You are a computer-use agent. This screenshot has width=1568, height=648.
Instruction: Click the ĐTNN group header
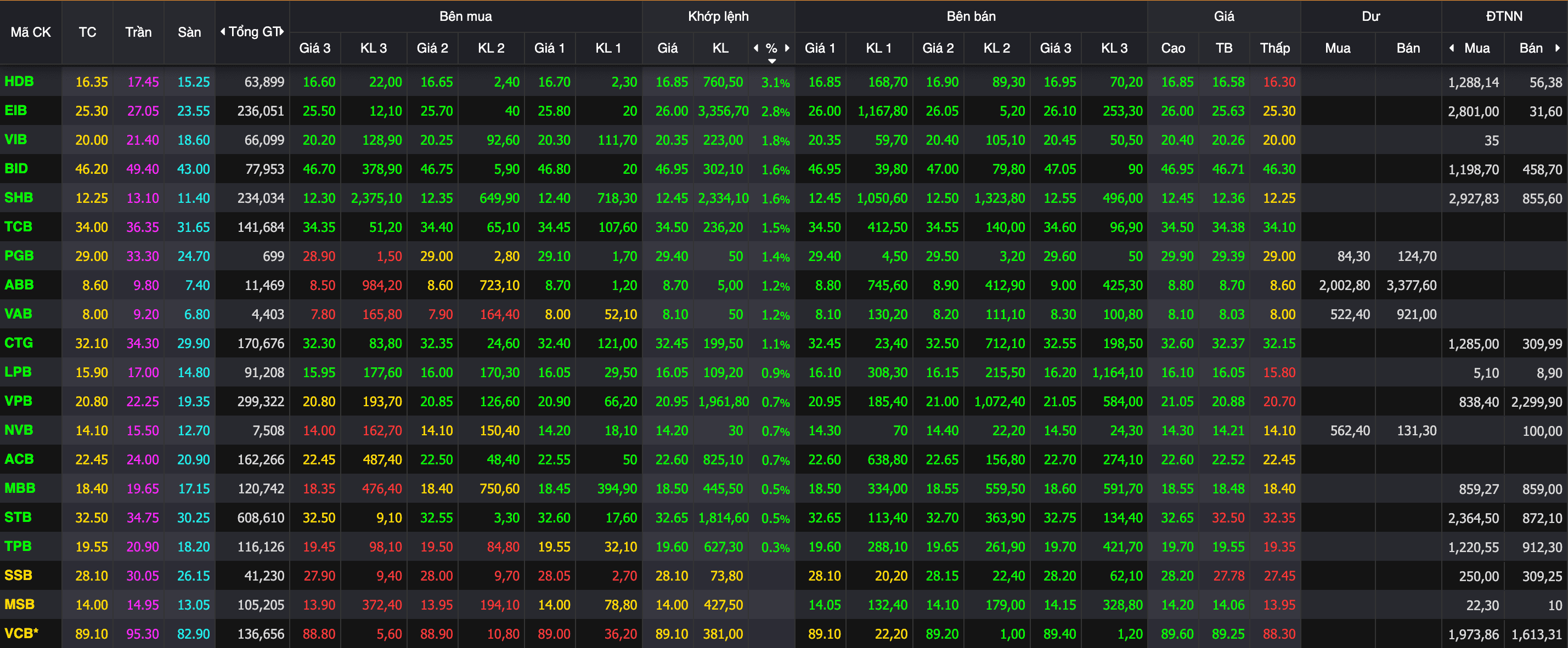1504,16
